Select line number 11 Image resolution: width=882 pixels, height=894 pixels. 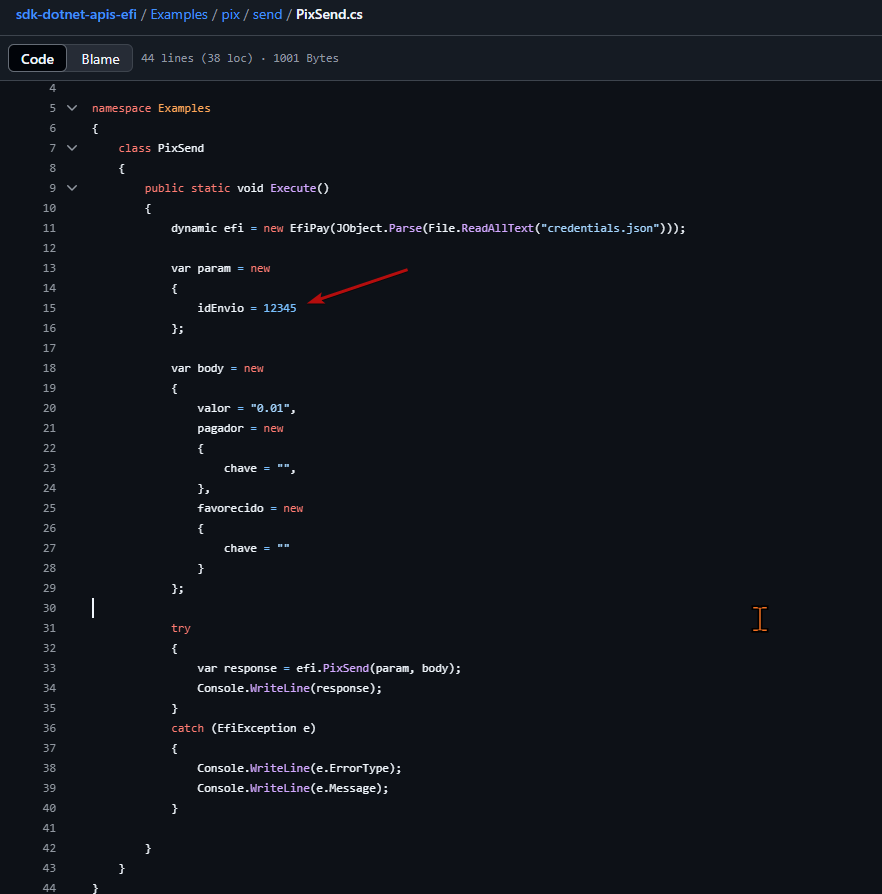50,228
